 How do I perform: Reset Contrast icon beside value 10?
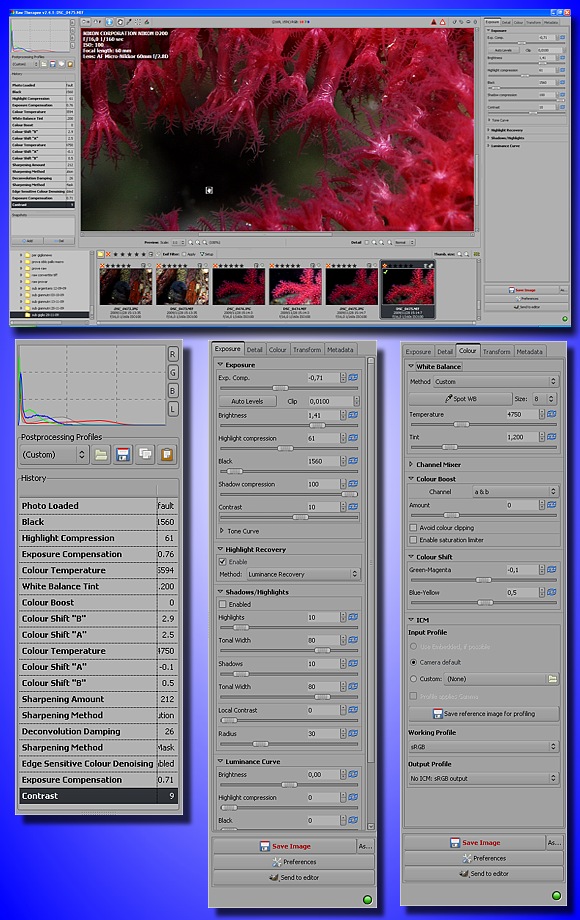[353, 507]
